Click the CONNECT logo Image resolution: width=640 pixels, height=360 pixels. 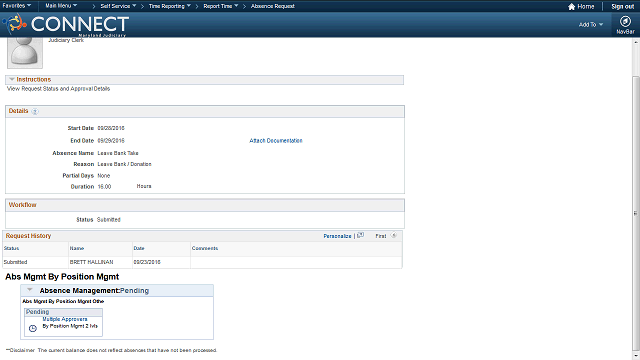coord(67,24)
